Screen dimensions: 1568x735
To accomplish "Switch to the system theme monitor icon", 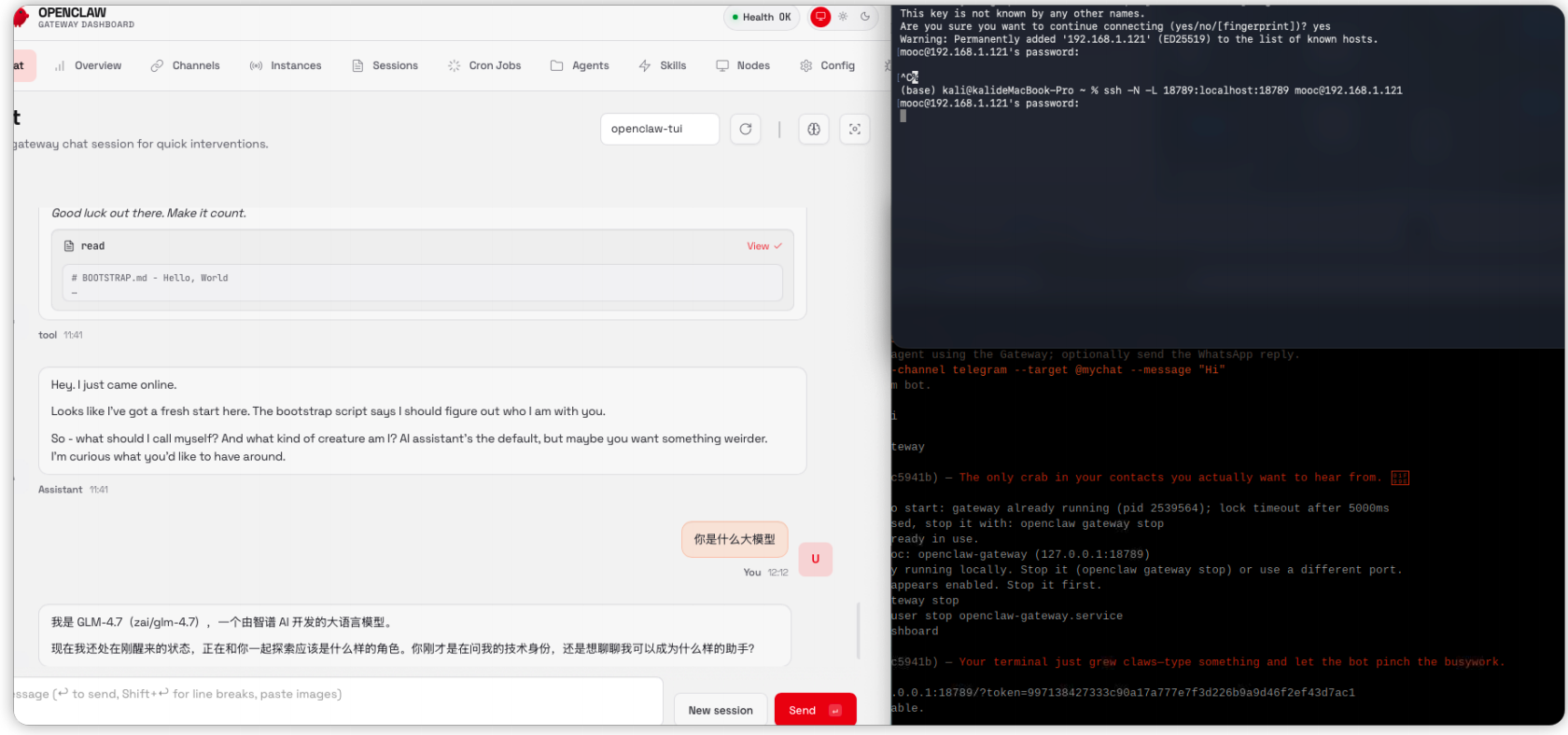I will [820, 17].
